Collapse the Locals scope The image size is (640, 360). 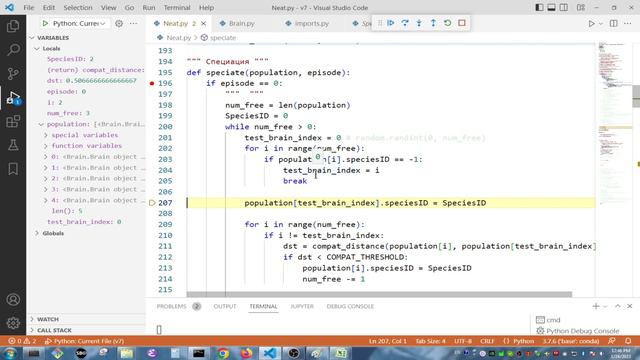51,48
